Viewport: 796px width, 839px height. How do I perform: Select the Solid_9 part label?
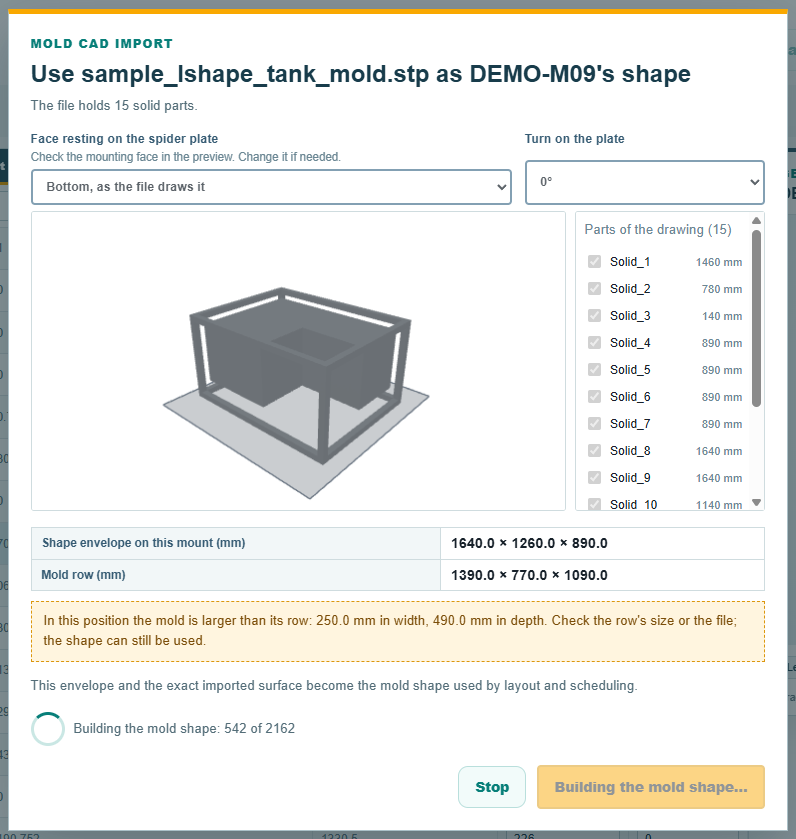(630, 477)
